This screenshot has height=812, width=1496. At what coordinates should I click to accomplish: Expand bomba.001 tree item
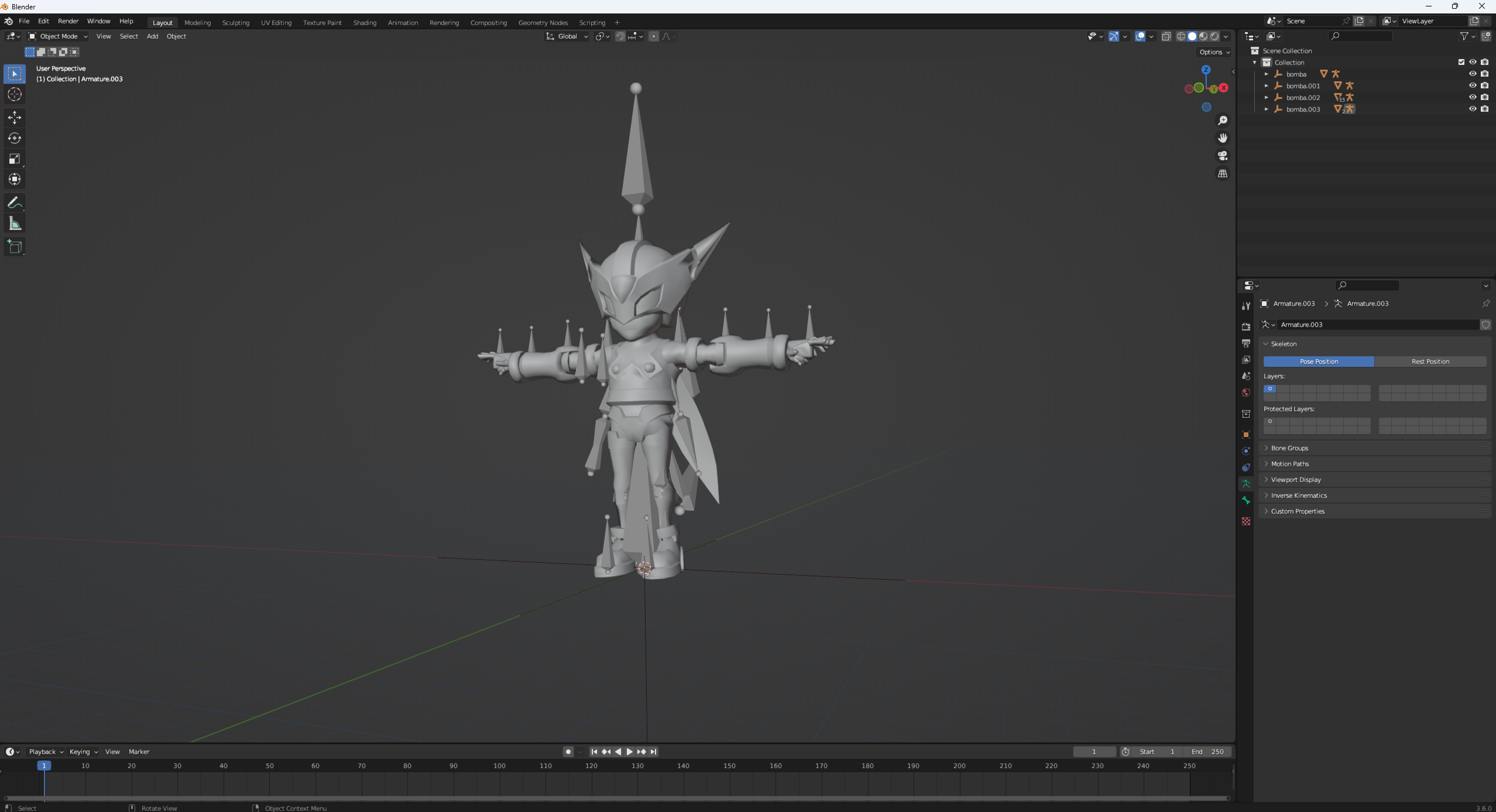coord(1267,85)
